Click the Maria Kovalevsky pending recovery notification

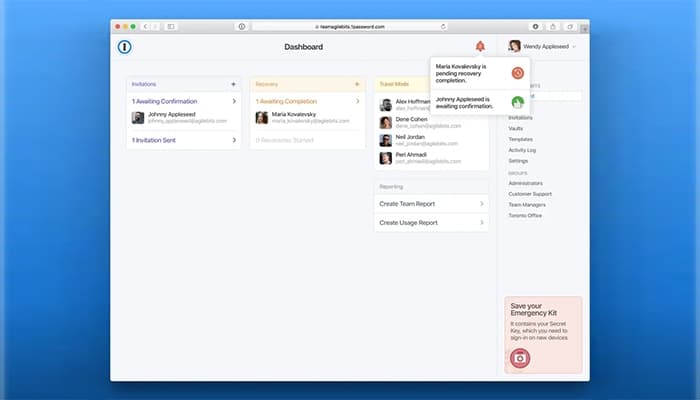(480, 73)
